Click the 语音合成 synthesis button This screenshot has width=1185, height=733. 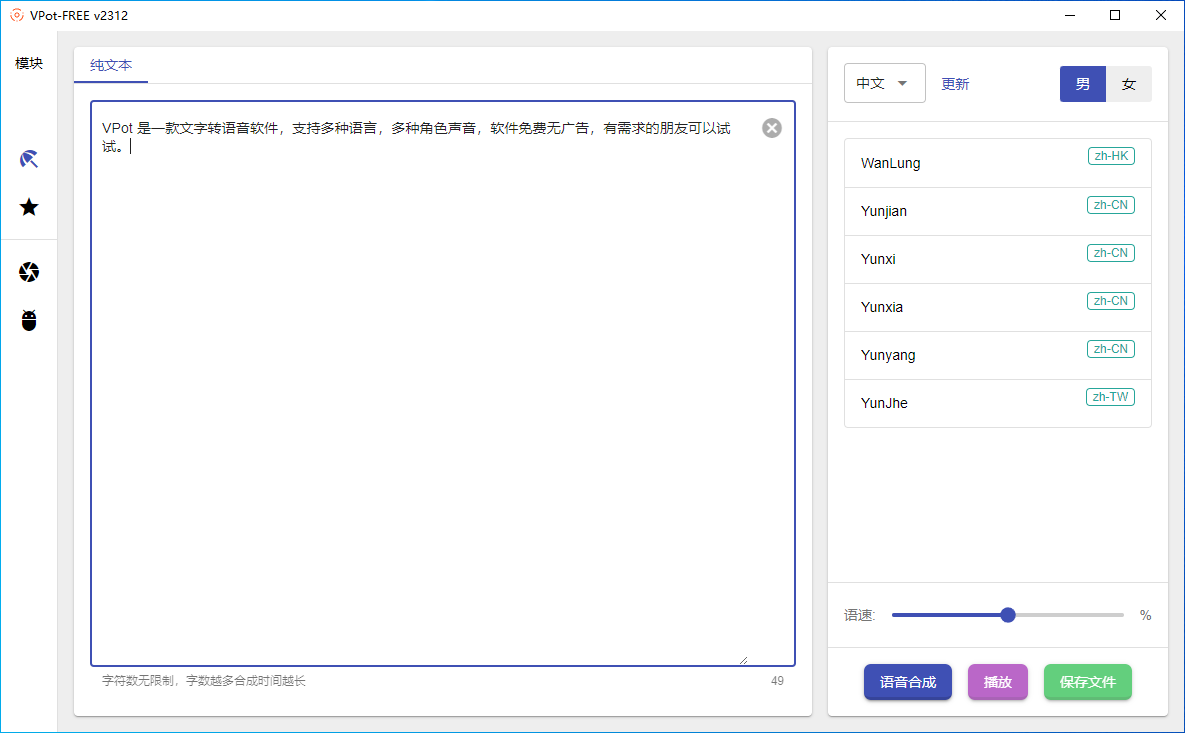point(907,682)
